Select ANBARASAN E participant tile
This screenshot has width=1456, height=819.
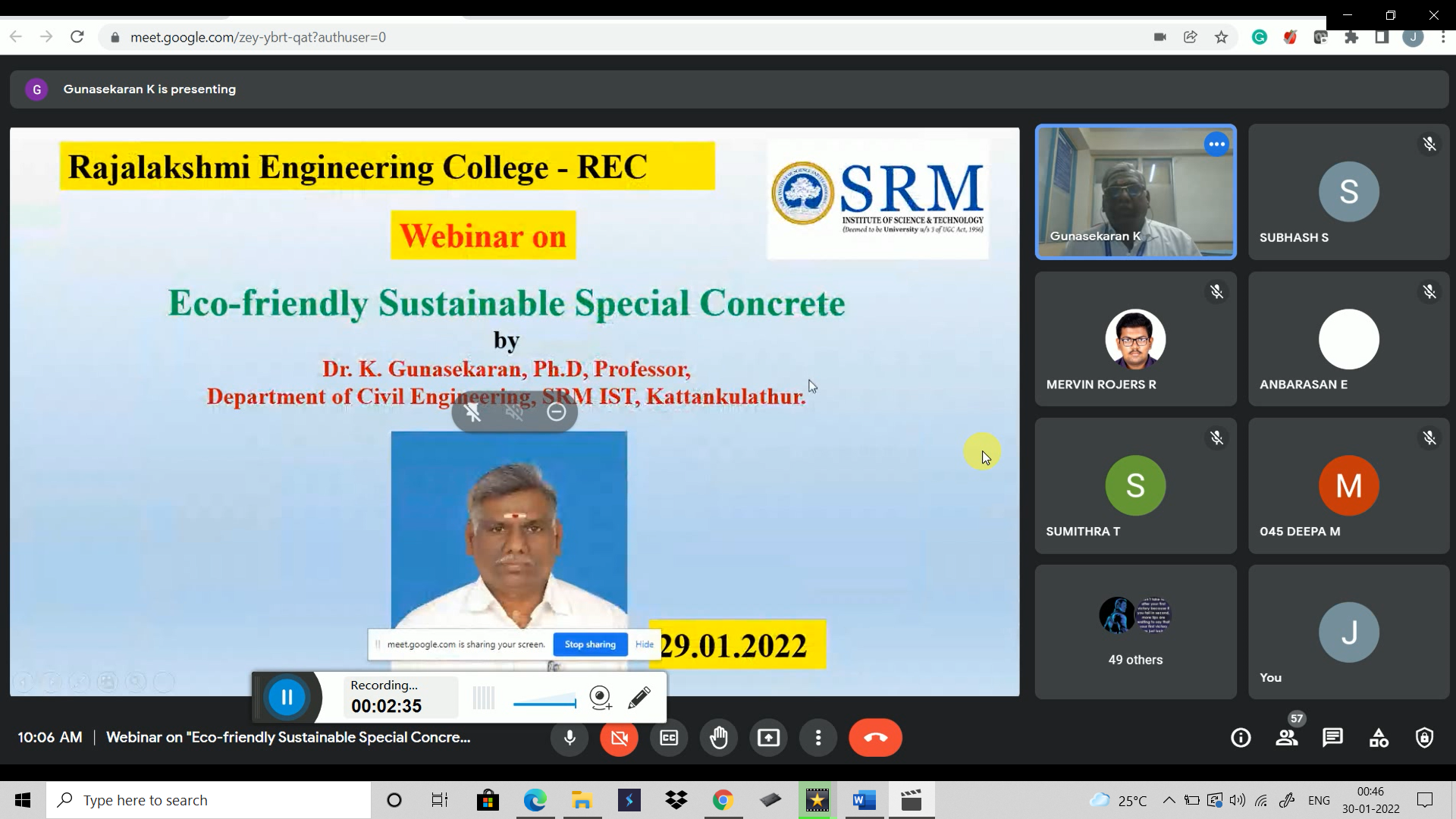coord(1348,339)
